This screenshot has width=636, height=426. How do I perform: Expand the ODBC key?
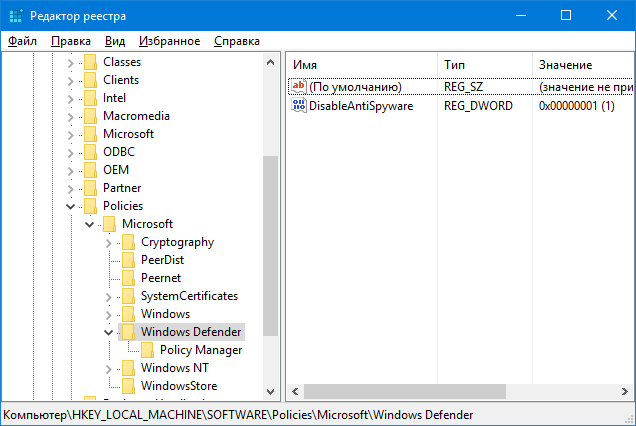[x=71, y=153]
